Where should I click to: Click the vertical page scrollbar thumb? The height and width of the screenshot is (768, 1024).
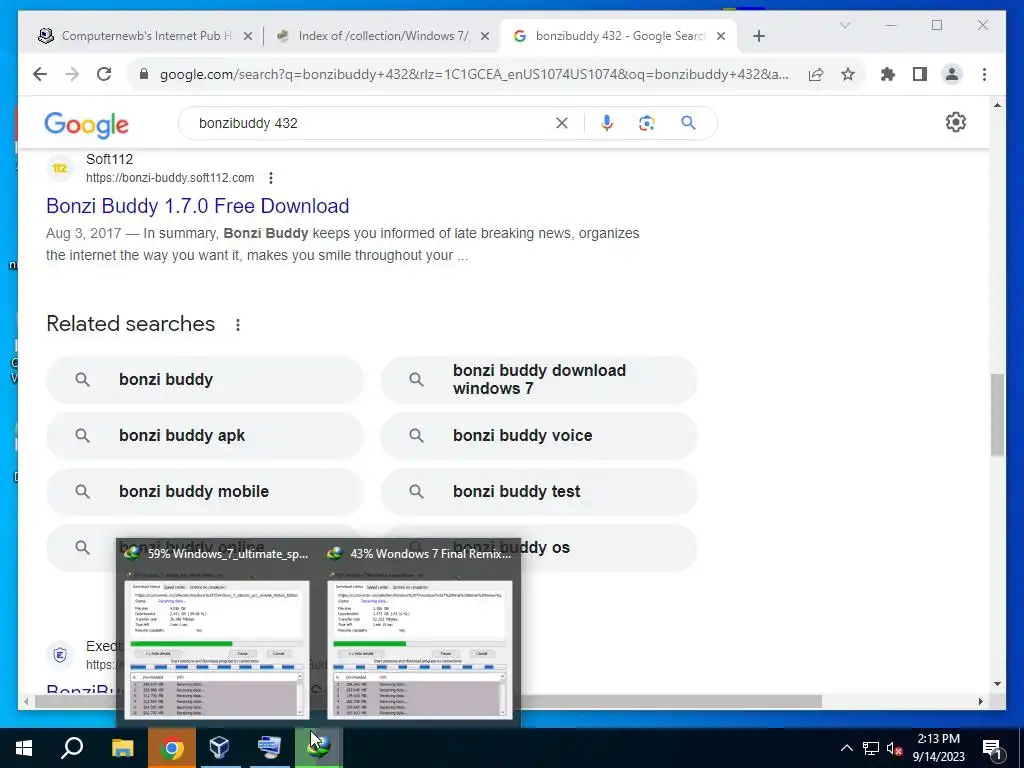click(x=997, y=415)
